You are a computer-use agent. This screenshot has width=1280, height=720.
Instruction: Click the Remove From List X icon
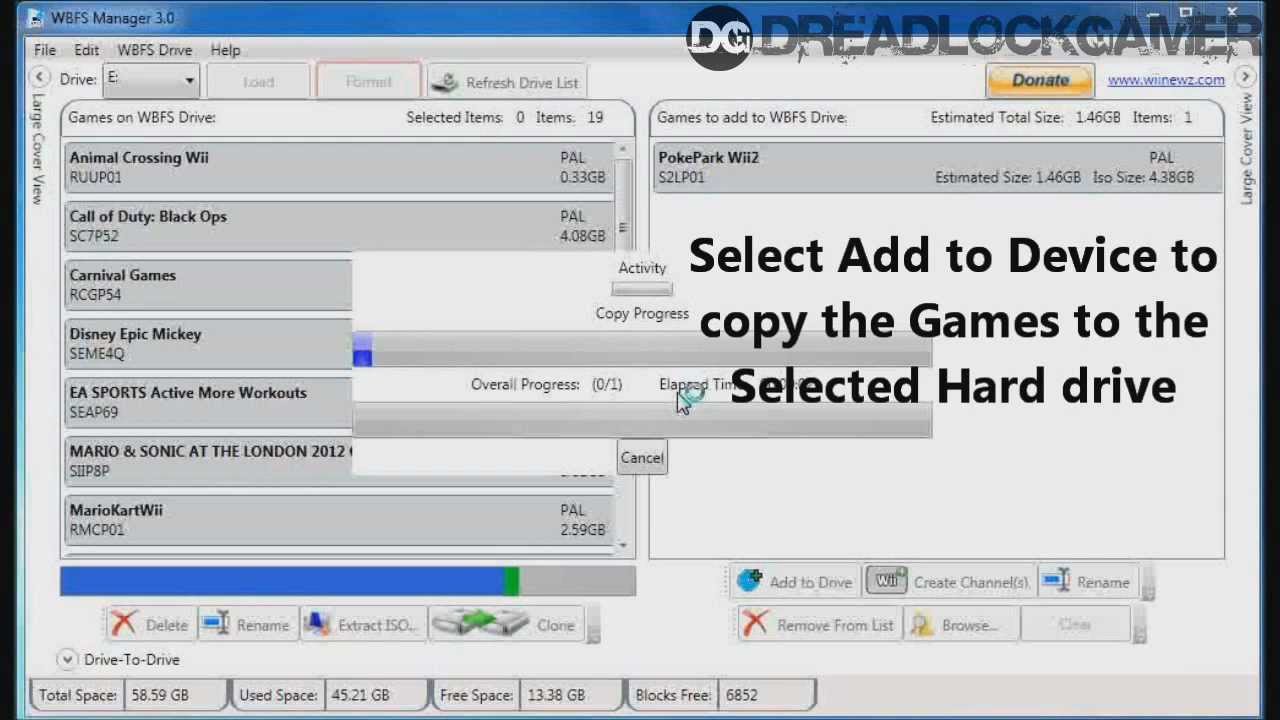tap(756, 625)
